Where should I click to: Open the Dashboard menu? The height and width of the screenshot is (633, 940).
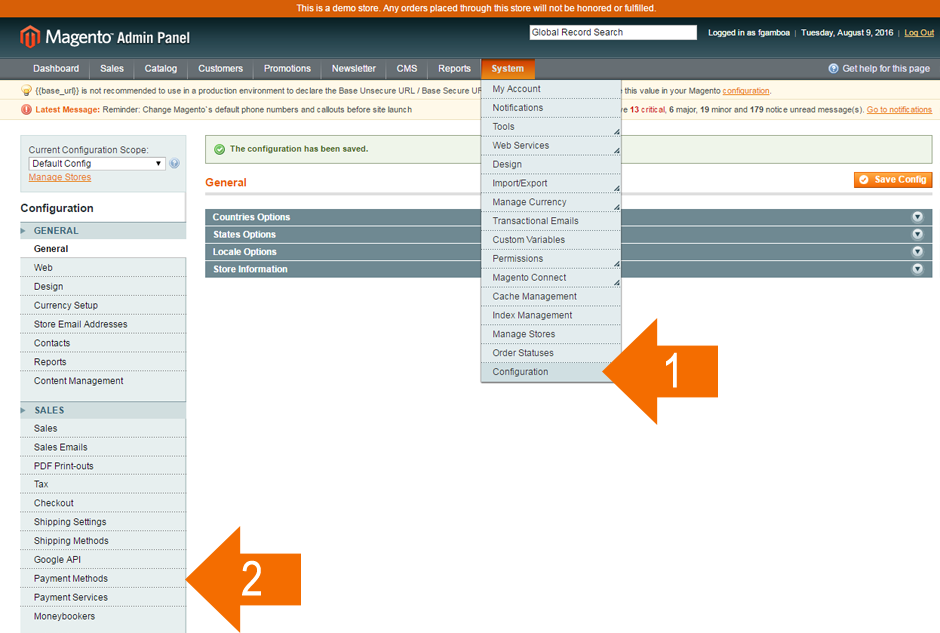pyautogui.click(x=56, y=68)
